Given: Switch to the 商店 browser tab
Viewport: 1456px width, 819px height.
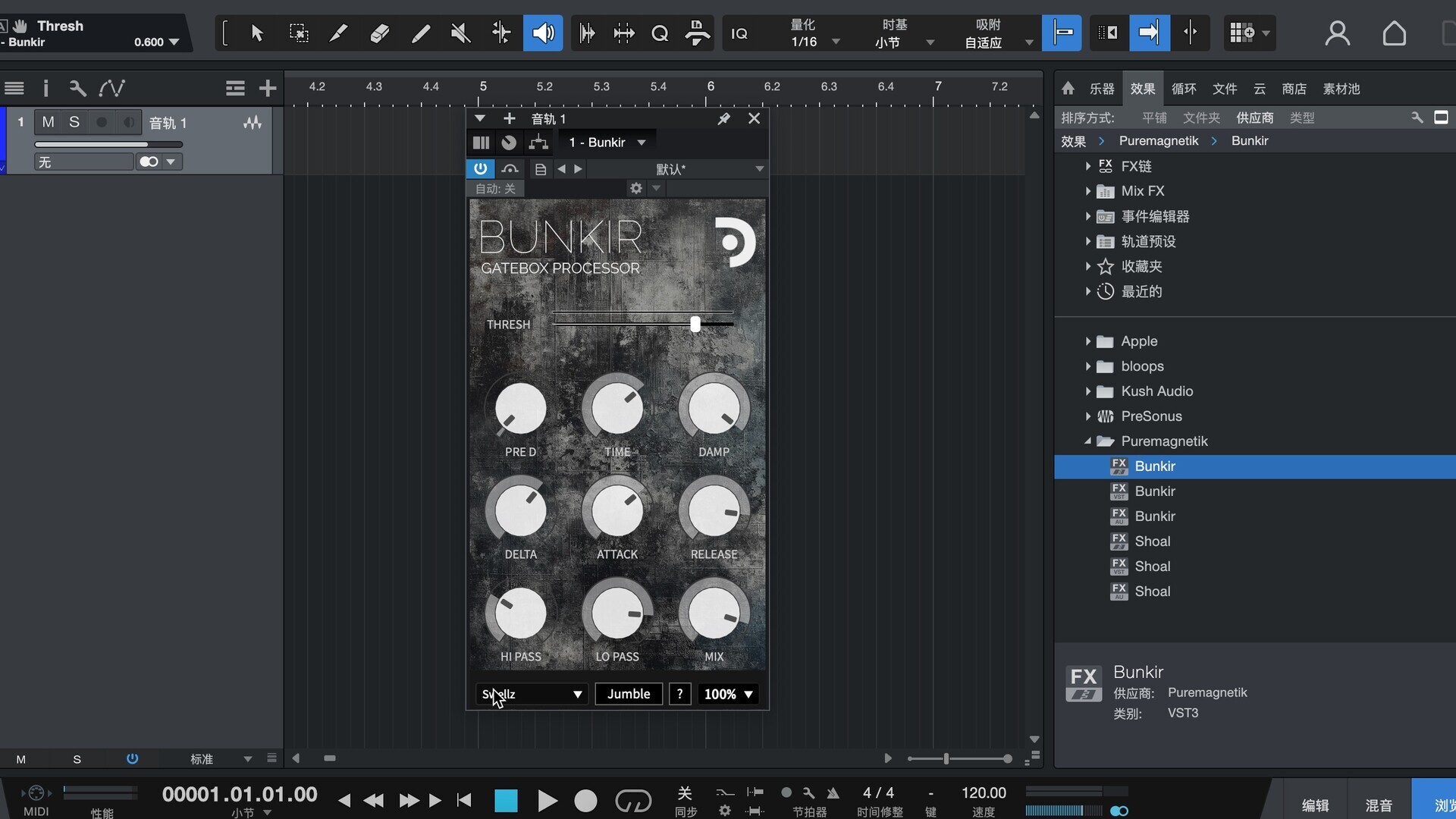Looking at the screenshot, I should pyautogui.click(x=1294, y=89).
